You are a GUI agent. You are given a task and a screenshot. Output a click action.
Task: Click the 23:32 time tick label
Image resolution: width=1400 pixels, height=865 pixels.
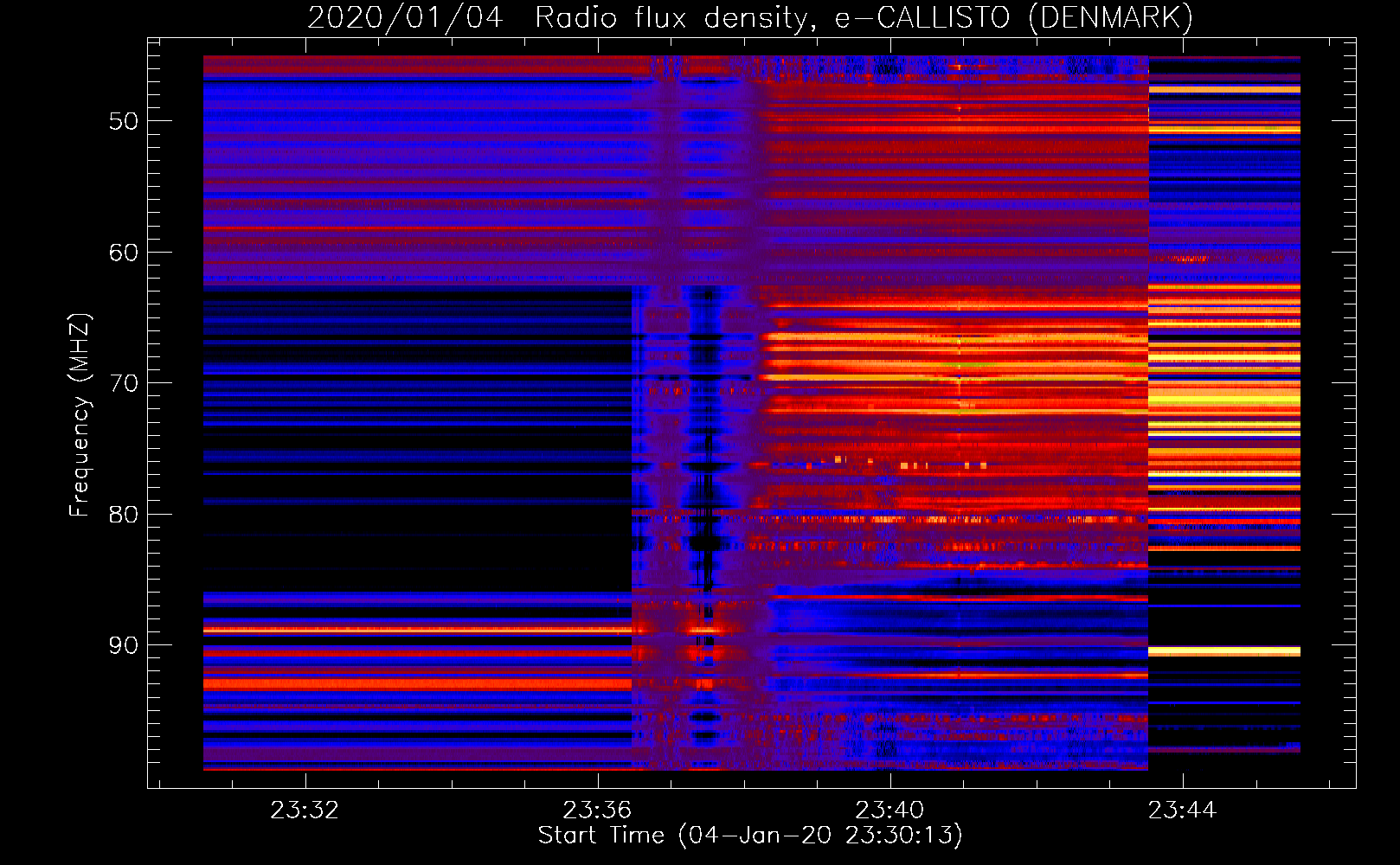point(305,811)
